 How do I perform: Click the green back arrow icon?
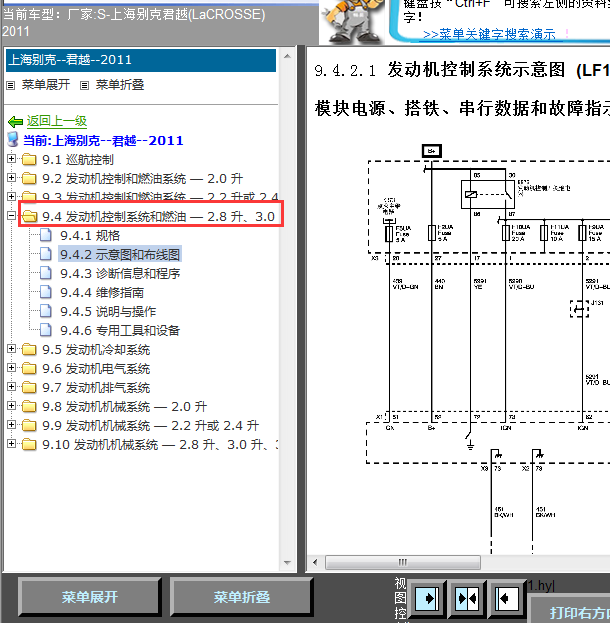point(15,122)
